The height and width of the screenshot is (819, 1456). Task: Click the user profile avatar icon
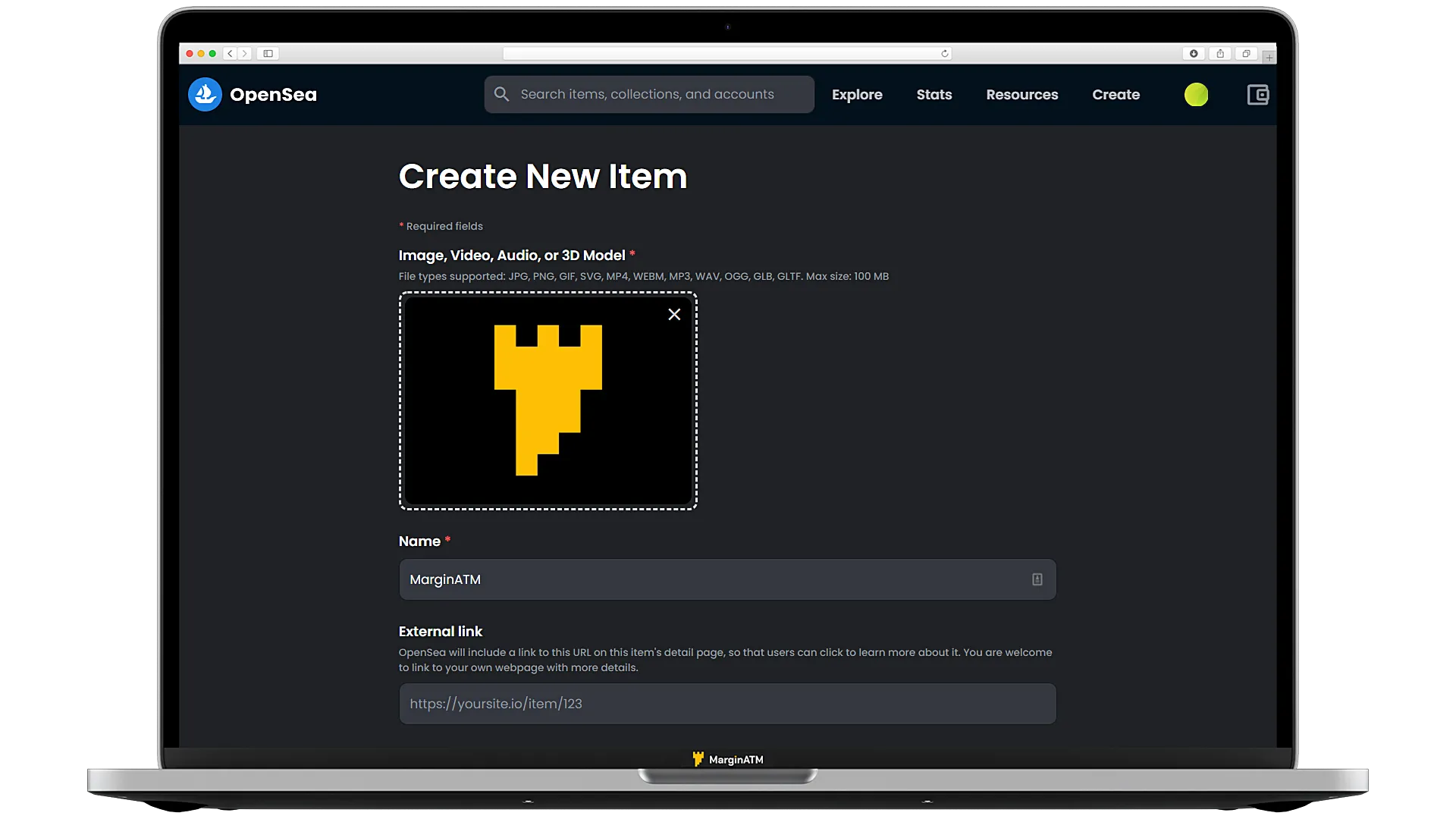(x=1196, y=94)
